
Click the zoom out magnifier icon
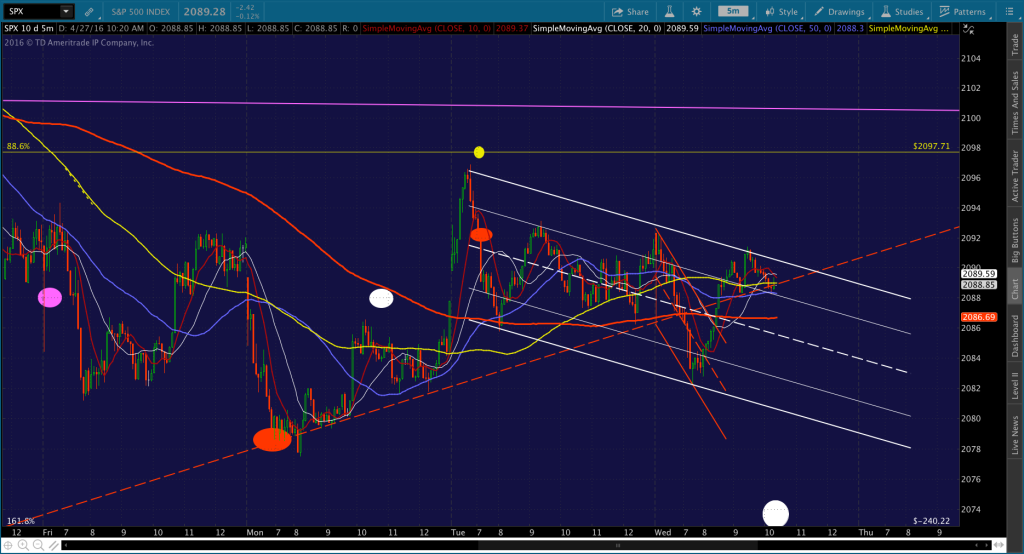pos(37,545)
